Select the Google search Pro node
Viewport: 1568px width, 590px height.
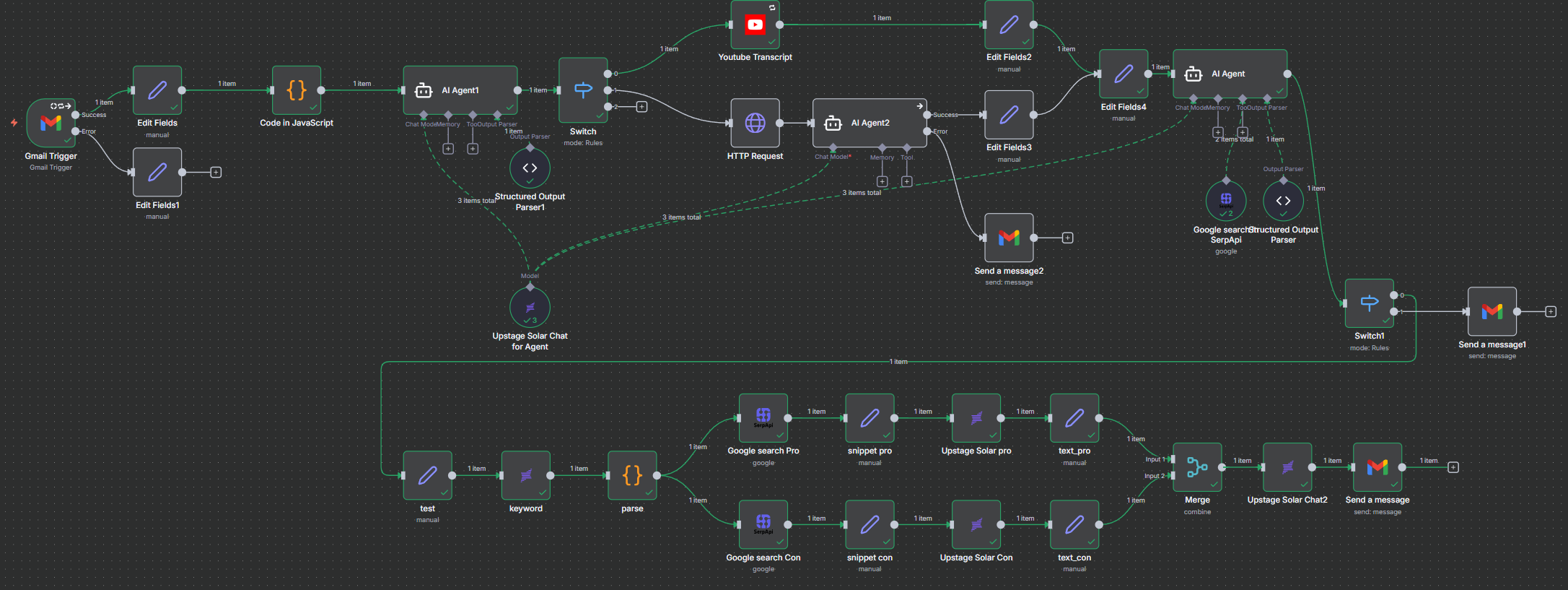click(x=763, y=418)
